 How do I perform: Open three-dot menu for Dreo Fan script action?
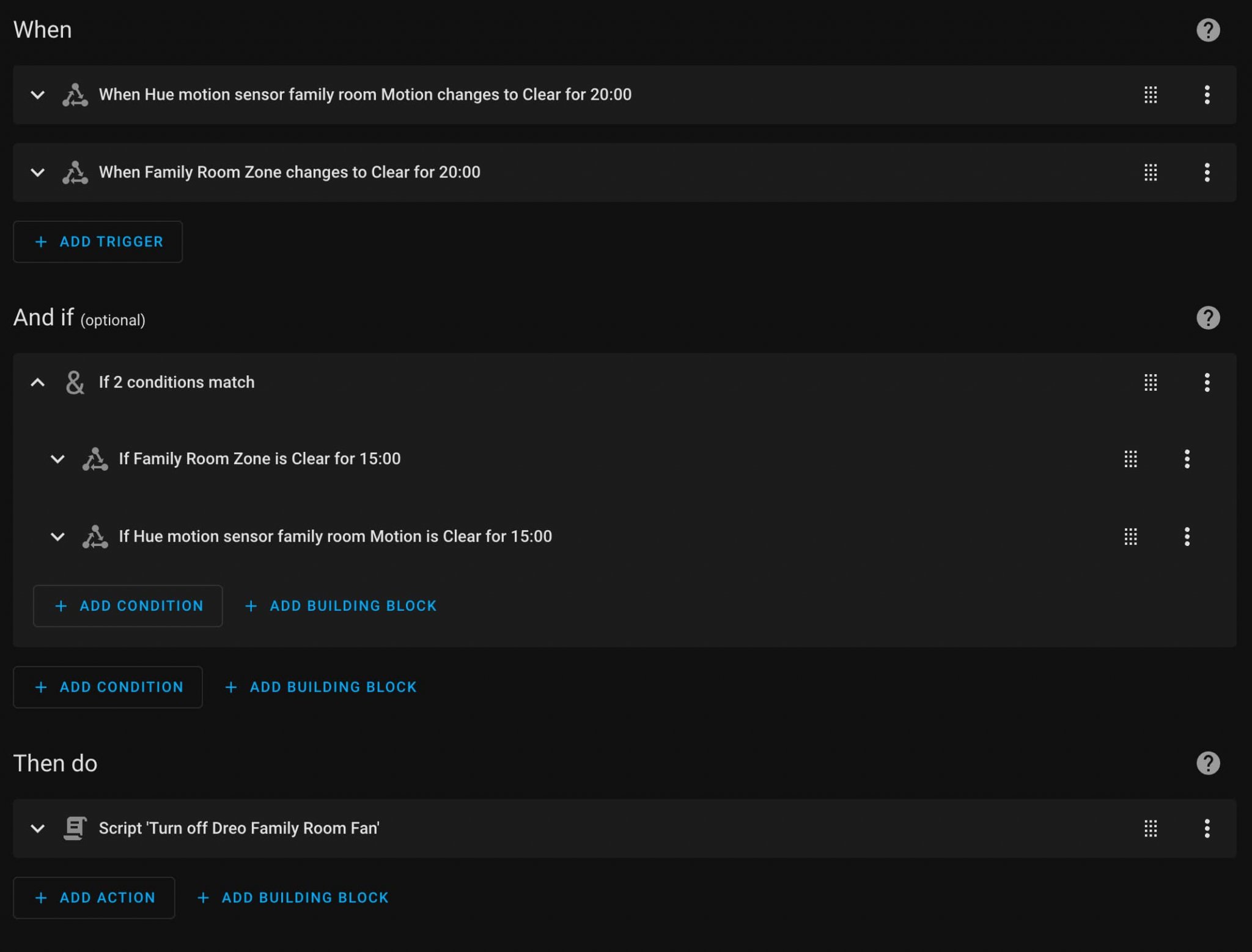(x=1207, y=828)
